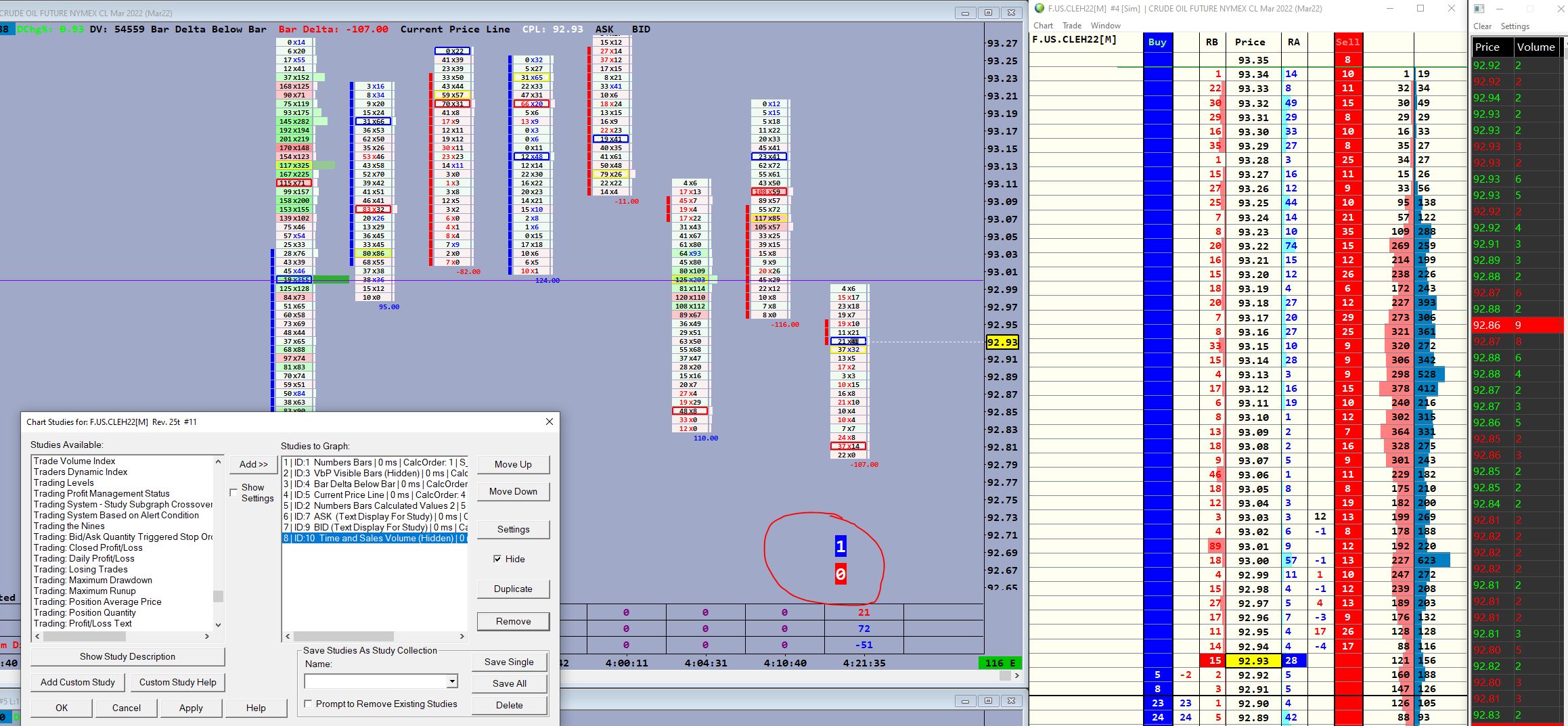This screenshot has width=1568, height=726.
Task: Uncheck the Hide checkbox
Action: 497,559
